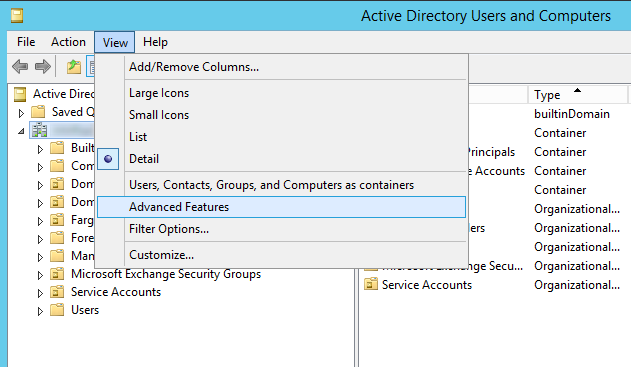
Task: Select Microsoft Exchange Security Groups in the tree
Action: (166, 274)
